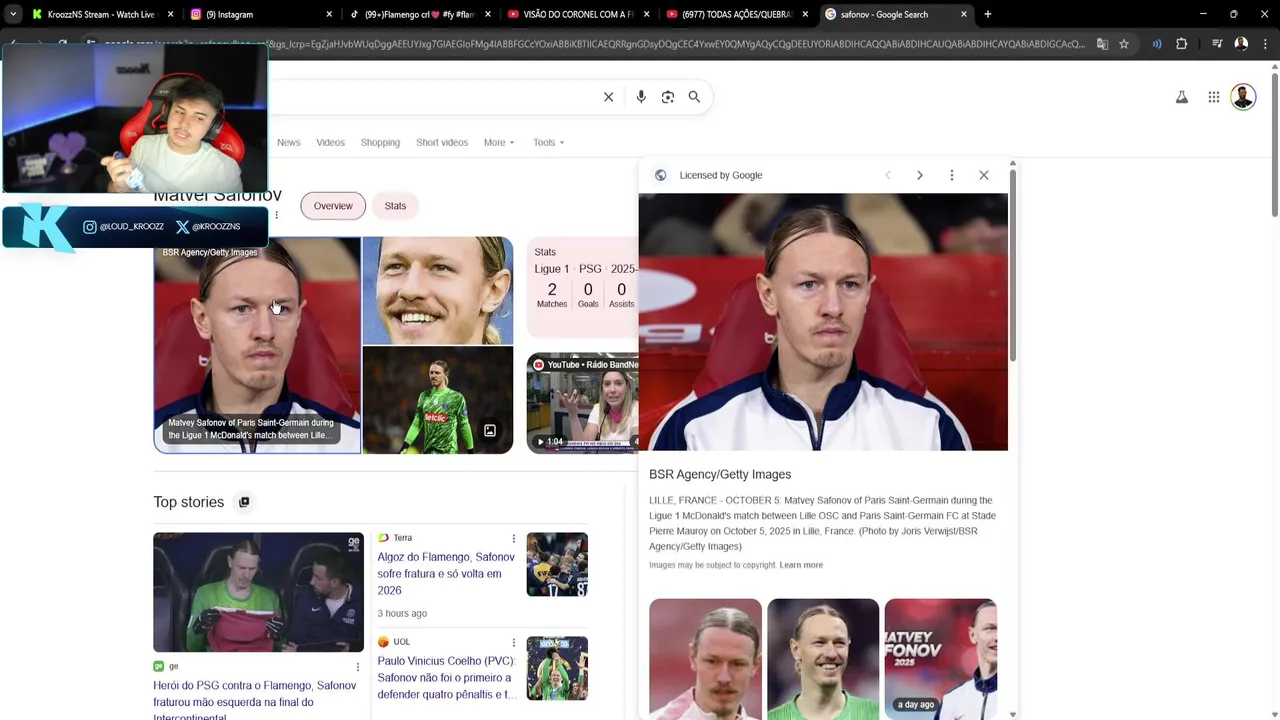Select the Overview chip
Viewport: 1280px width, 720px height.
click(333, 206)
